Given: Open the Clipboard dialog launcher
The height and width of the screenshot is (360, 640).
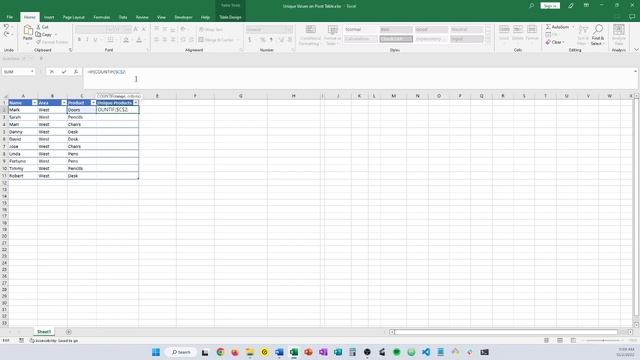Looking at the screenshot, I should pos(70,50).
